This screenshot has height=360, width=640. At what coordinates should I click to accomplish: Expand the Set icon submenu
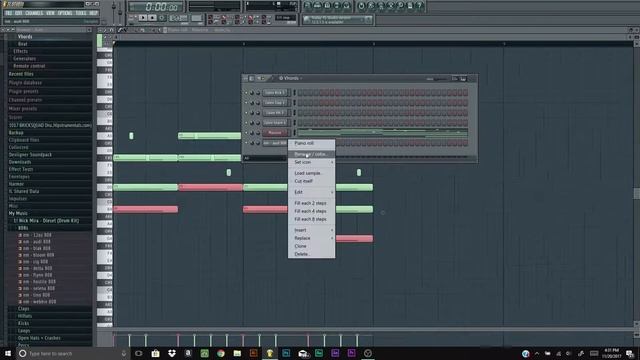311,162
